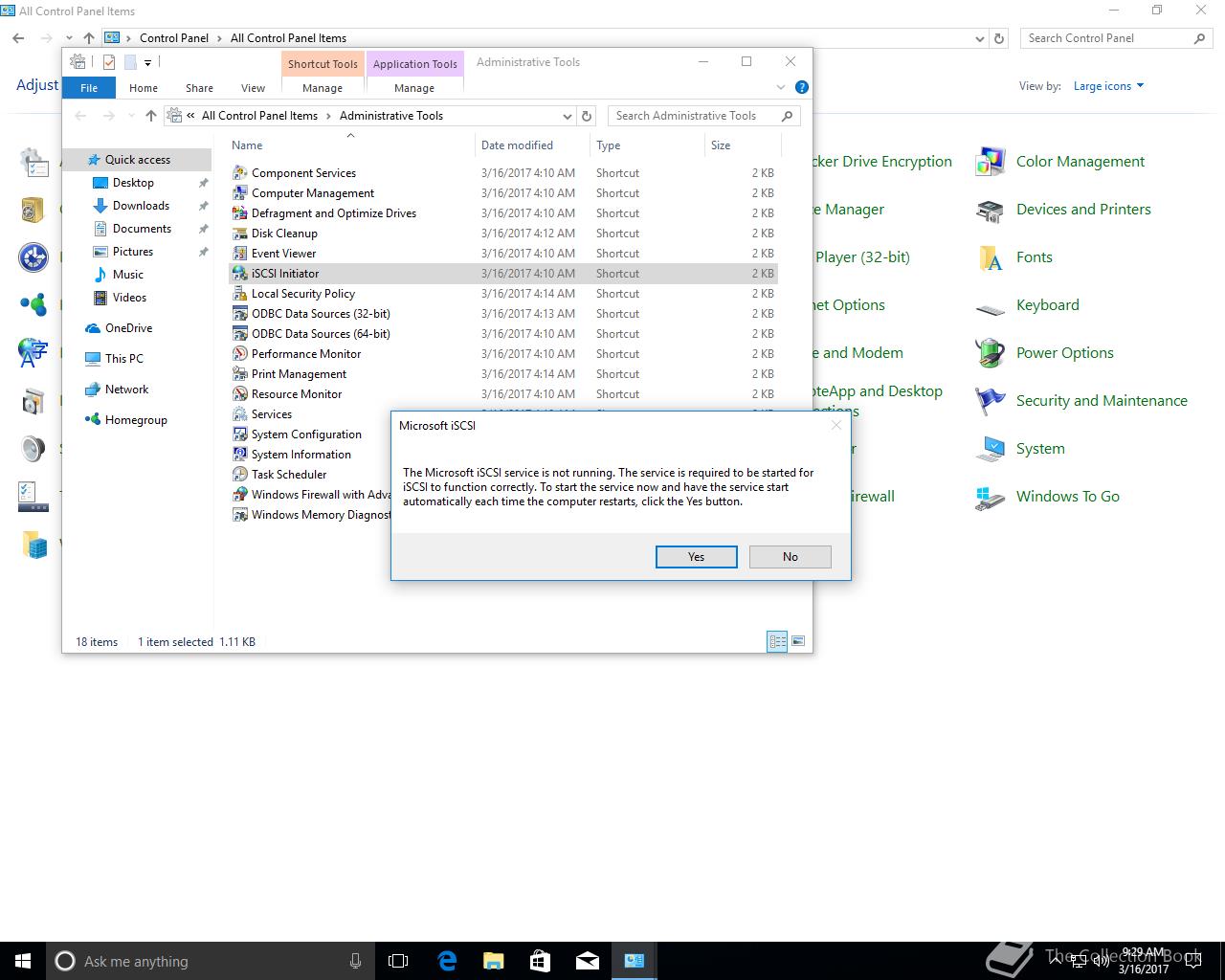
Task: Select OneDrive in navigation pane
Action: click(128, 328)
